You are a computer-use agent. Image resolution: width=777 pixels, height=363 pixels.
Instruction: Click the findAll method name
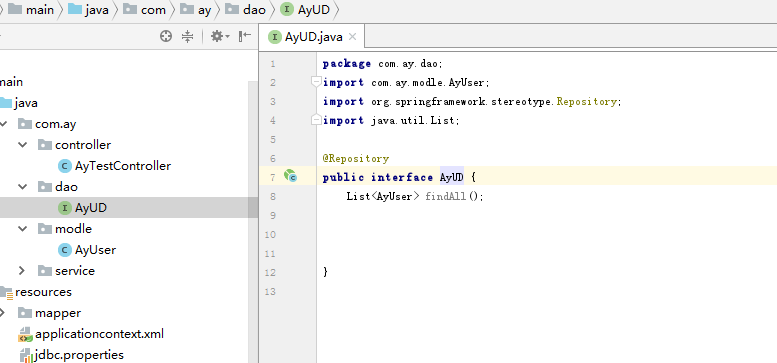[445, 197]
